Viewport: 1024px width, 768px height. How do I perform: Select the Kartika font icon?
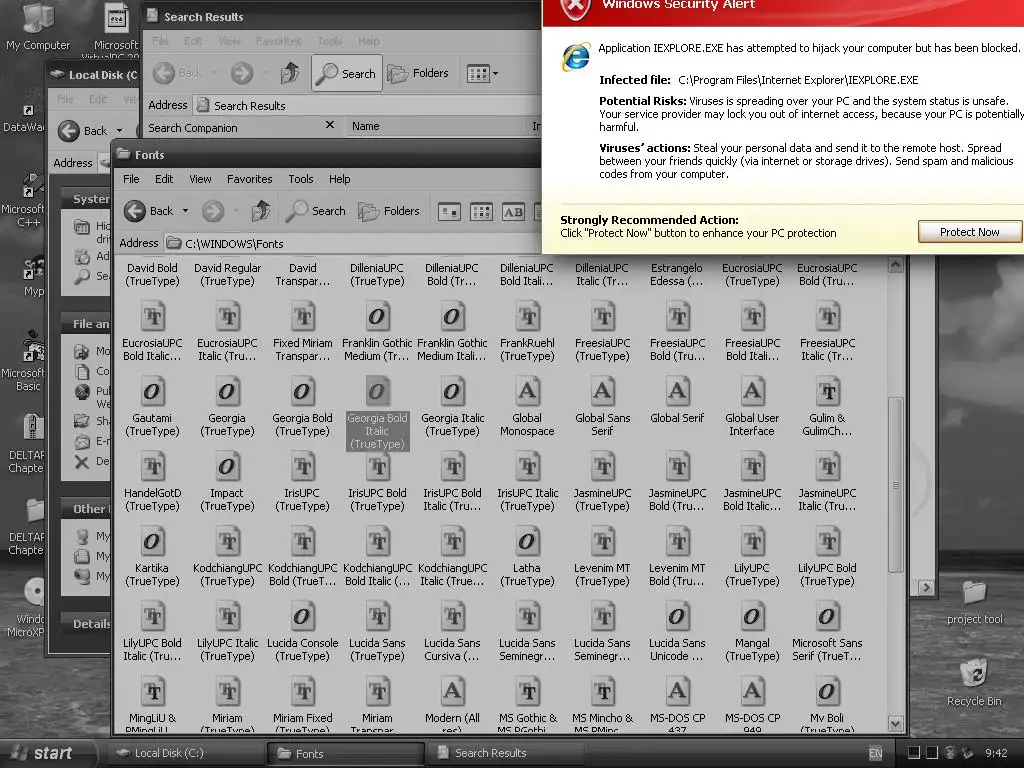(x=152, y=541)
